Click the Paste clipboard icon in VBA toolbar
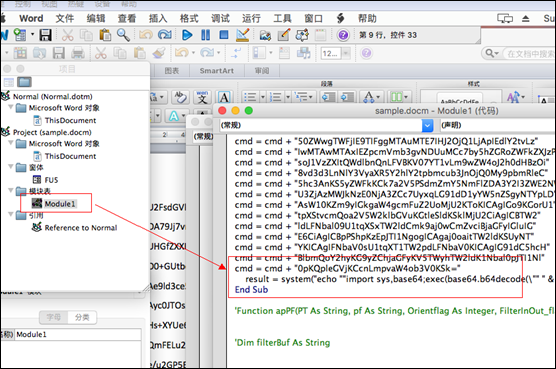This screenshot has width=556, height=369. click(x=105, y=35)
